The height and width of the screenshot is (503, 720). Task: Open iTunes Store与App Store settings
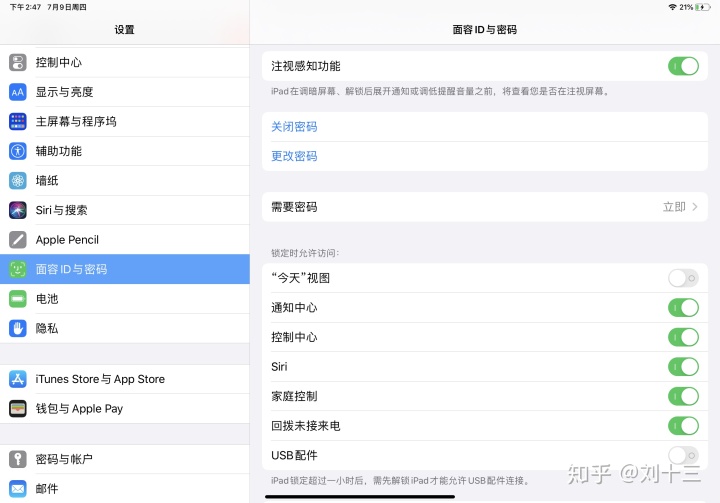tap(125, 379)
